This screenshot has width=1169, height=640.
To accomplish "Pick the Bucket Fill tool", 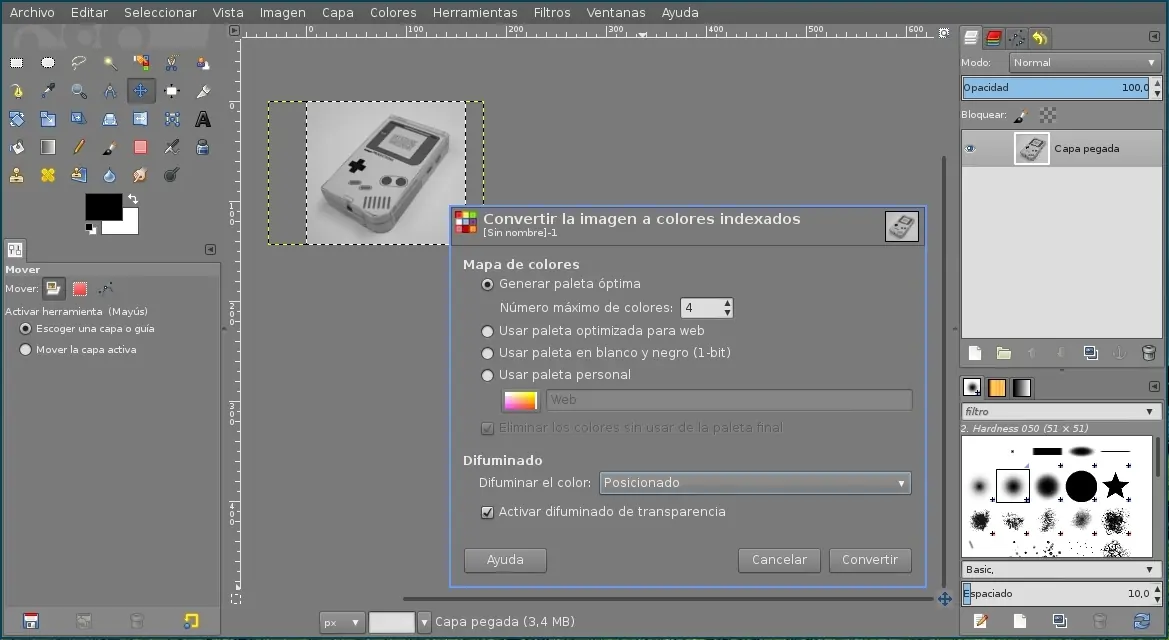I will [17, 147].
